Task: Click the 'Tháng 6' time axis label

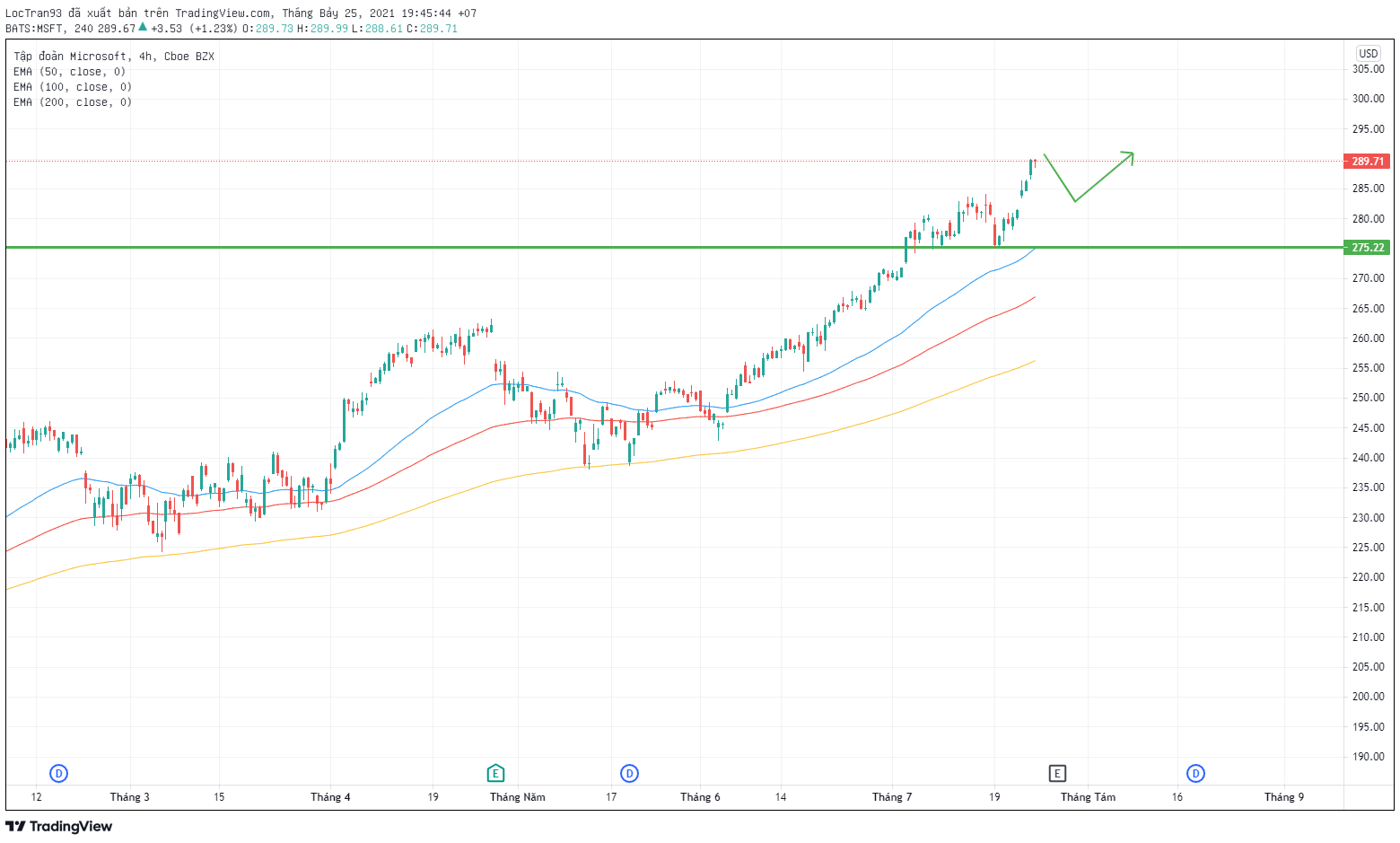Action: click(x=700, y=797)
